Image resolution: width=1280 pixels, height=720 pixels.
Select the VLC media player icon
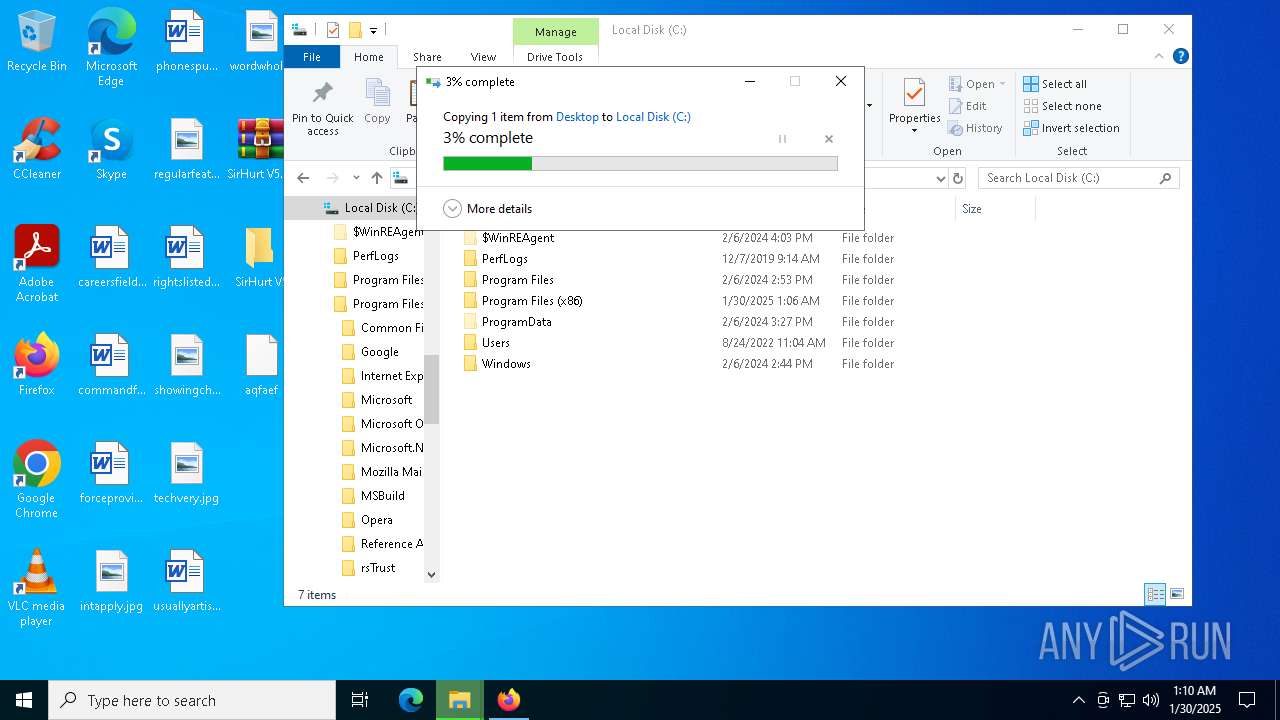[37, 588]
